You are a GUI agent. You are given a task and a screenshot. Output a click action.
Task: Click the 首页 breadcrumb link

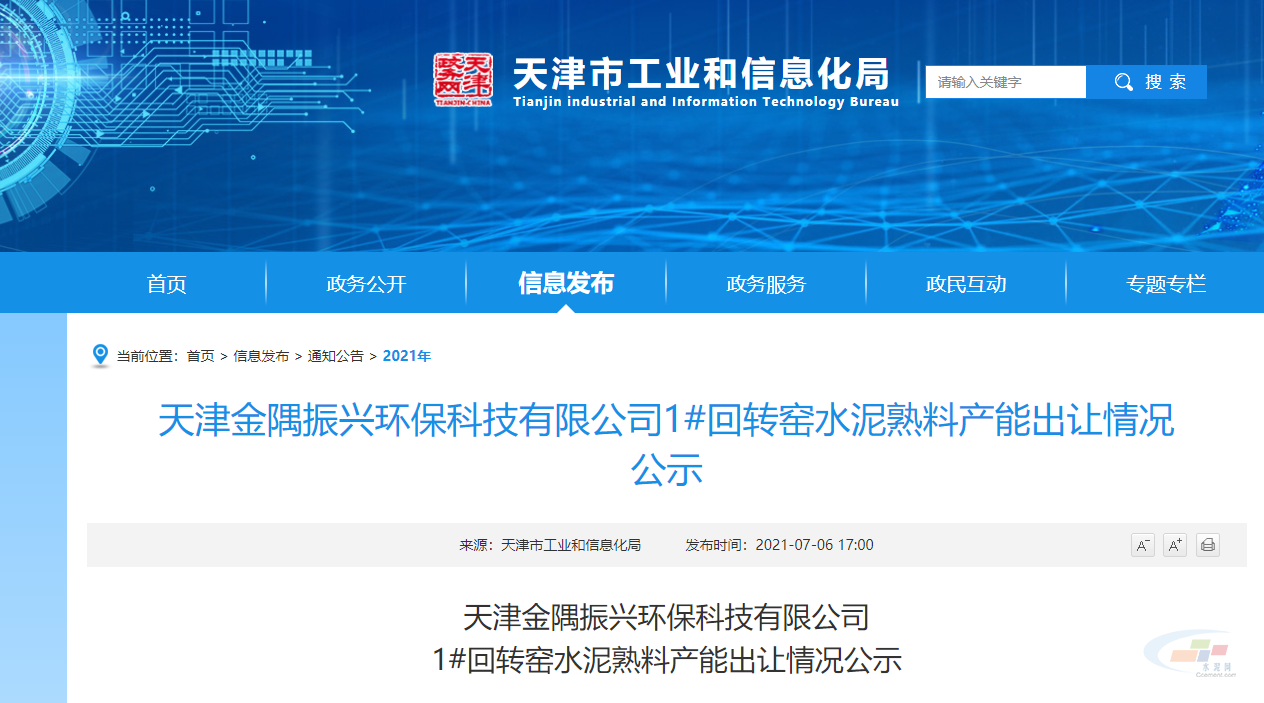200,356
